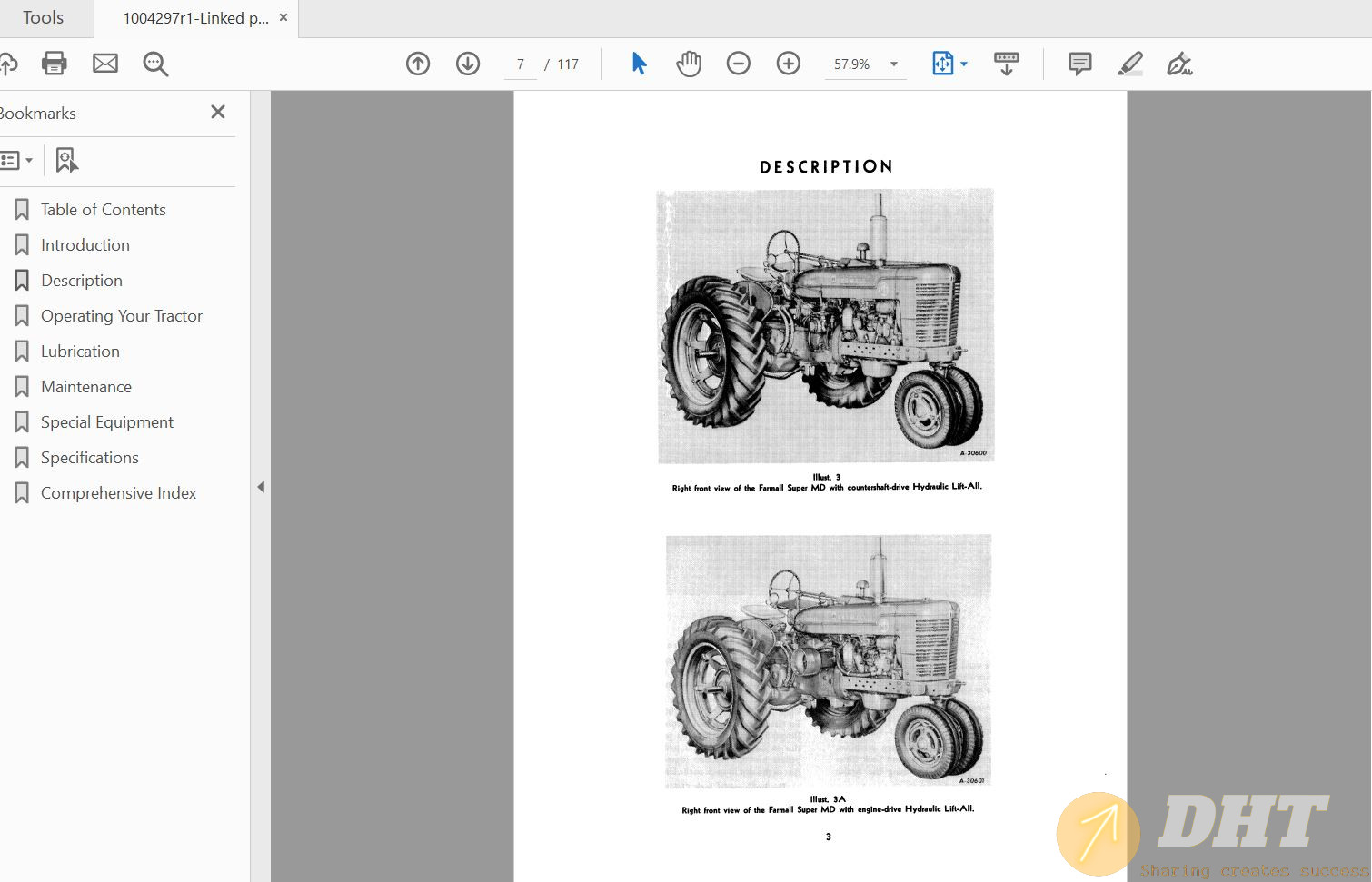Open the Comprehensive Index bookmark
Viewport: 1372px width, 882px height.
pos(119,493)
